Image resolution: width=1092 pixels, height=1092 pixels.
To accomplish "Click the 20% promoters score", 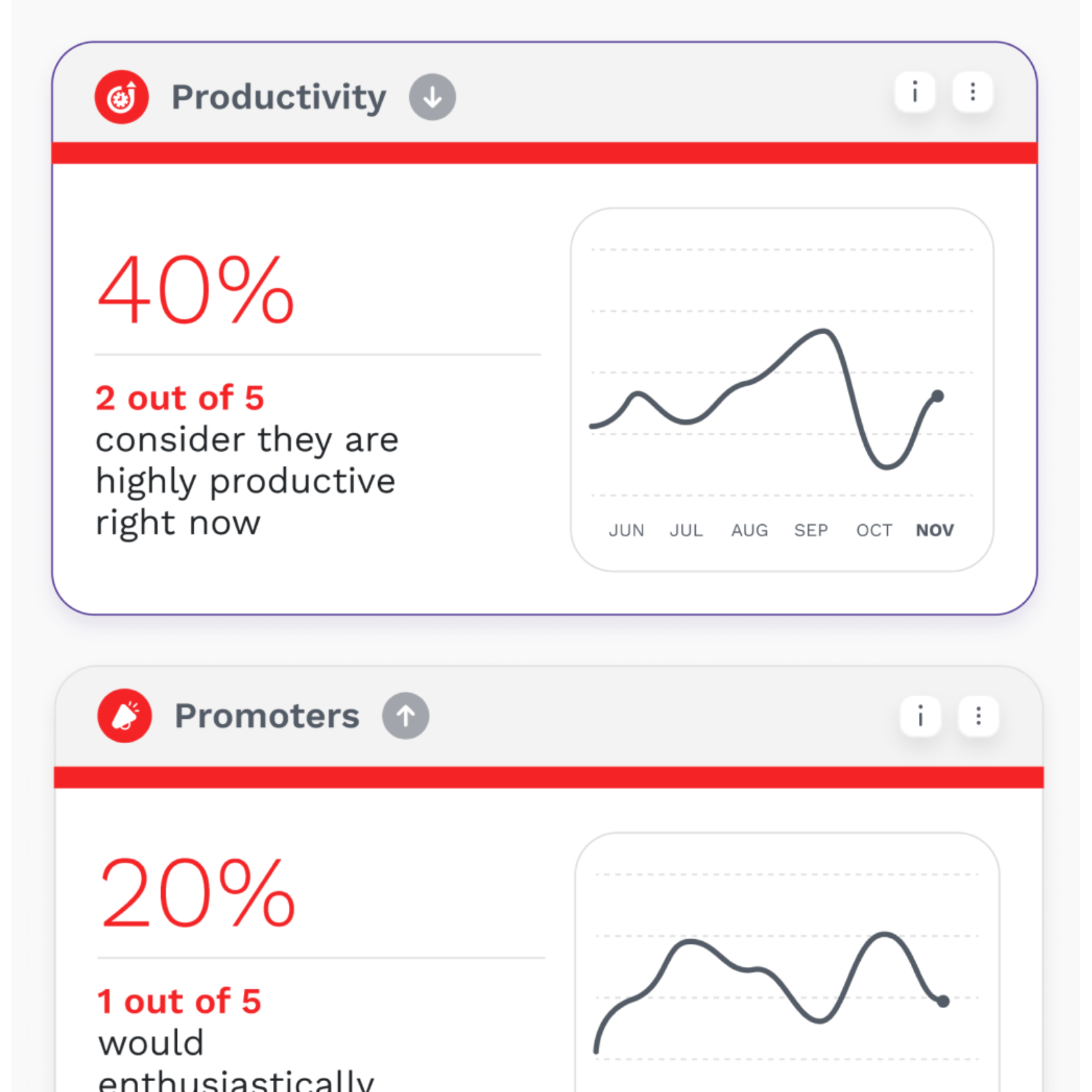I will tap(197, 894).
